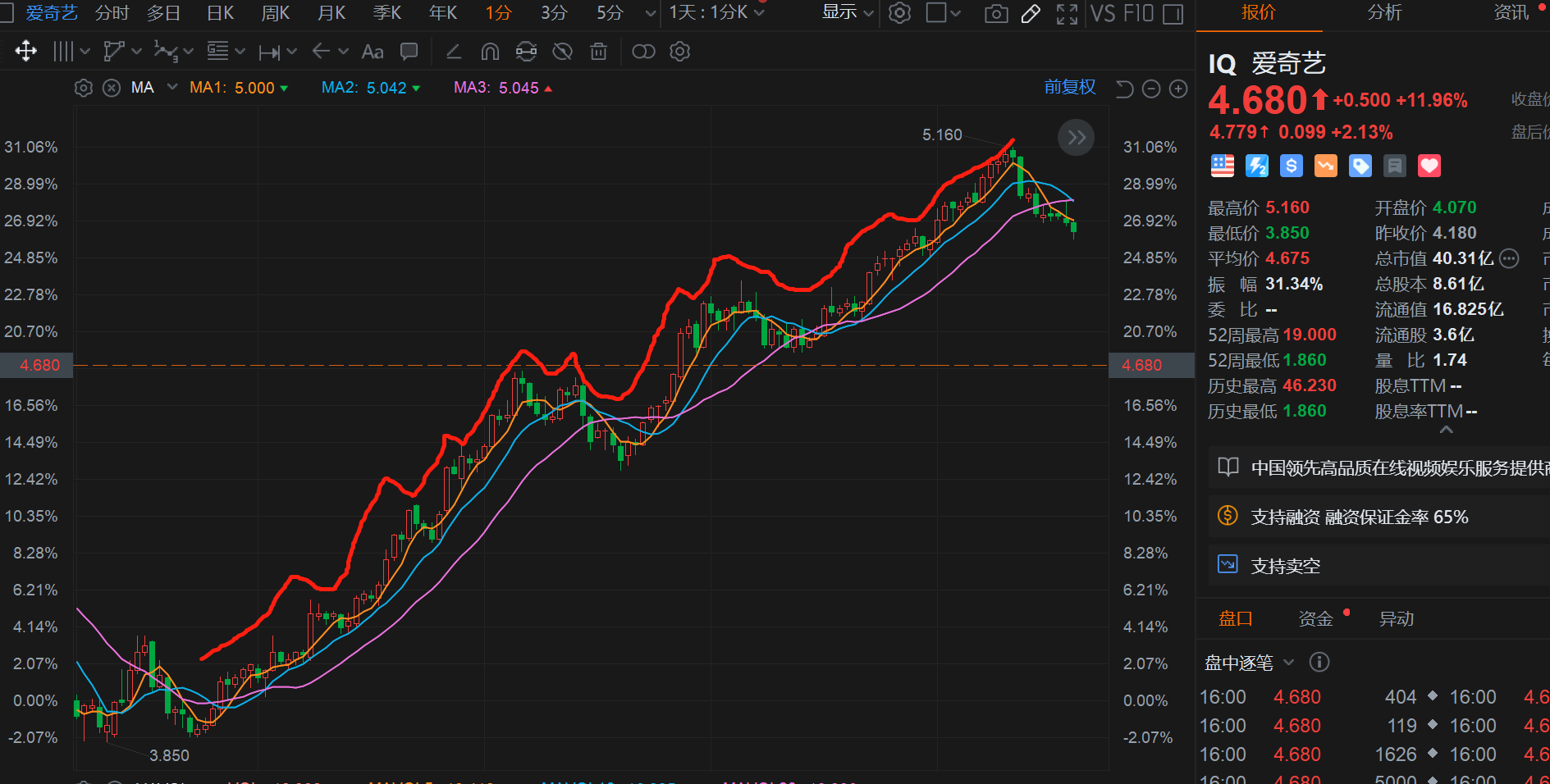Enter fullscreen chart mode
The image size is (1550, 784).
click(x=1067, y=14)
